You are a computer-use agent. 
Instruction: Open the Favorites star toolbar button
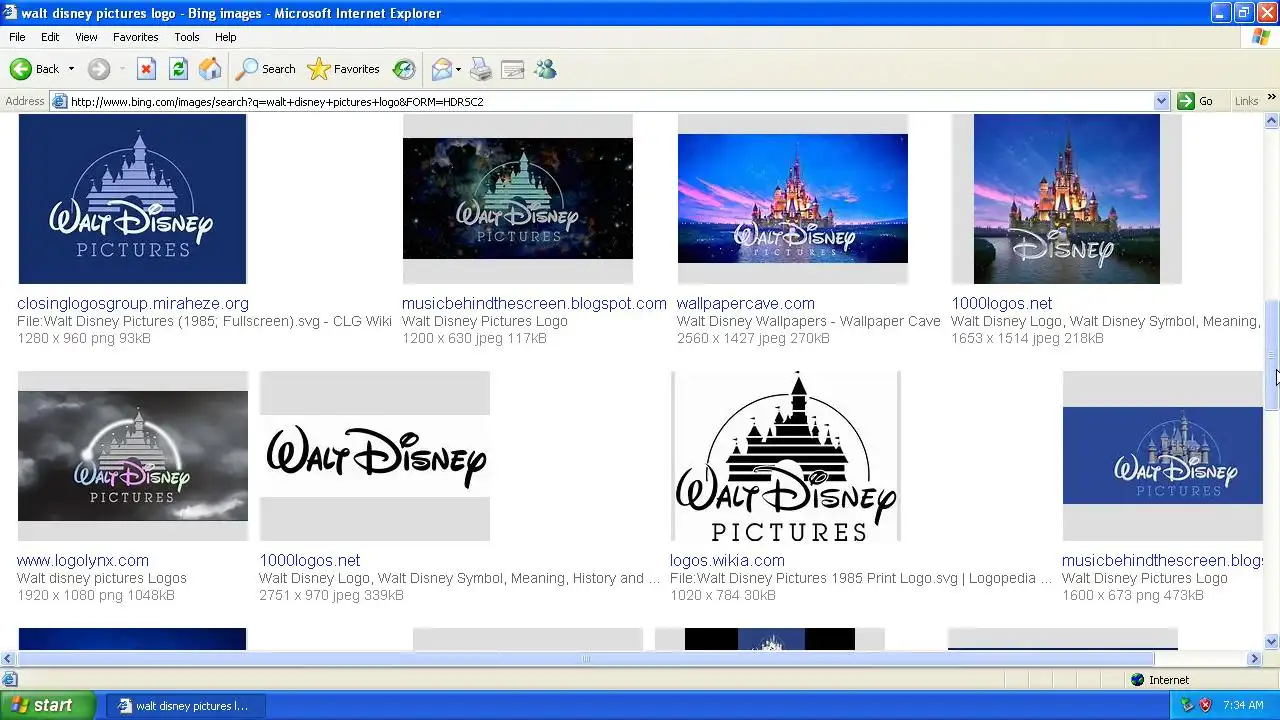(x=344, y=69)
